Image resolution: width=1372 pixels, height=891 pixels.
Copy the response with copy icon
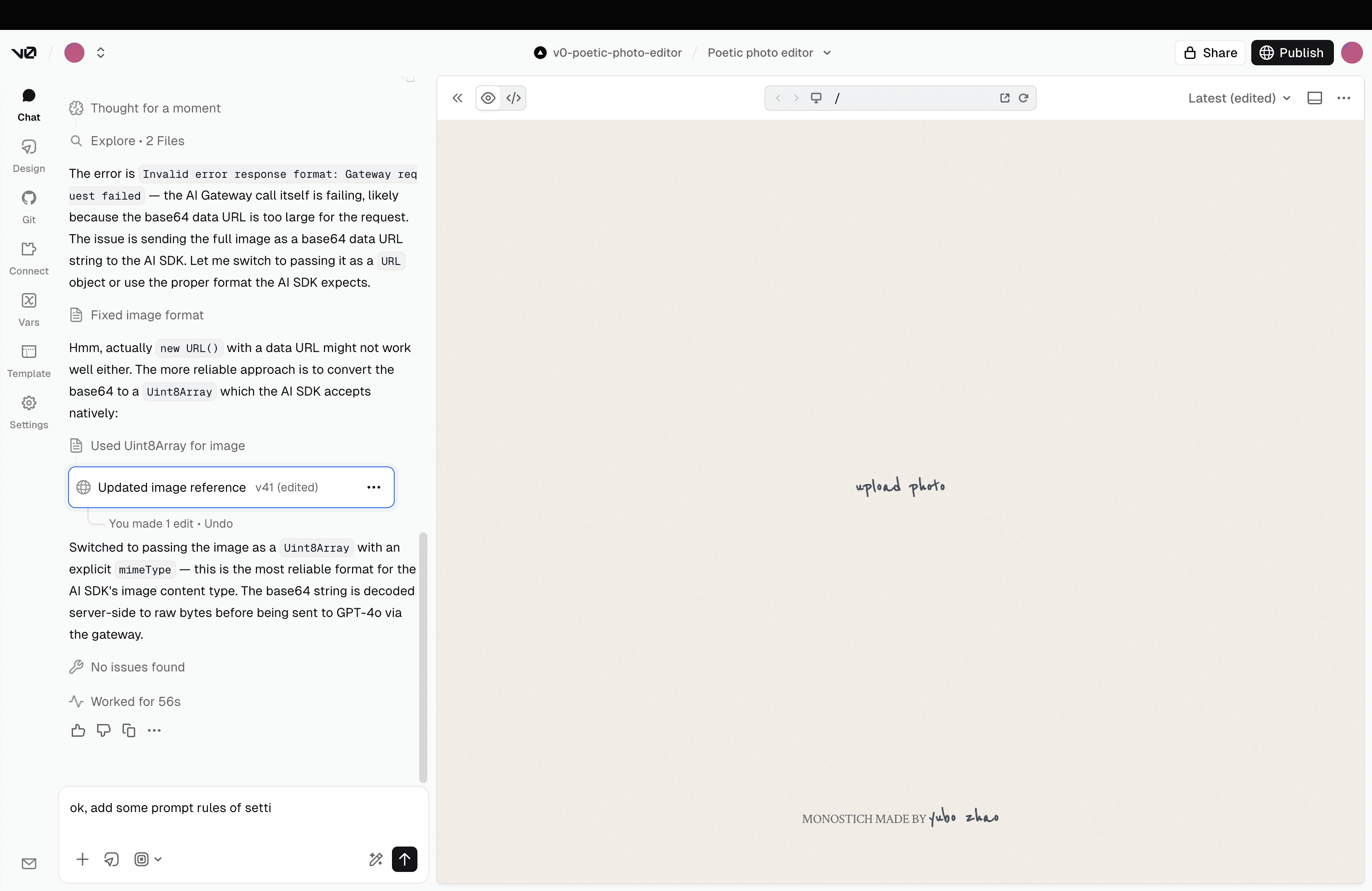tap(128, 730)
